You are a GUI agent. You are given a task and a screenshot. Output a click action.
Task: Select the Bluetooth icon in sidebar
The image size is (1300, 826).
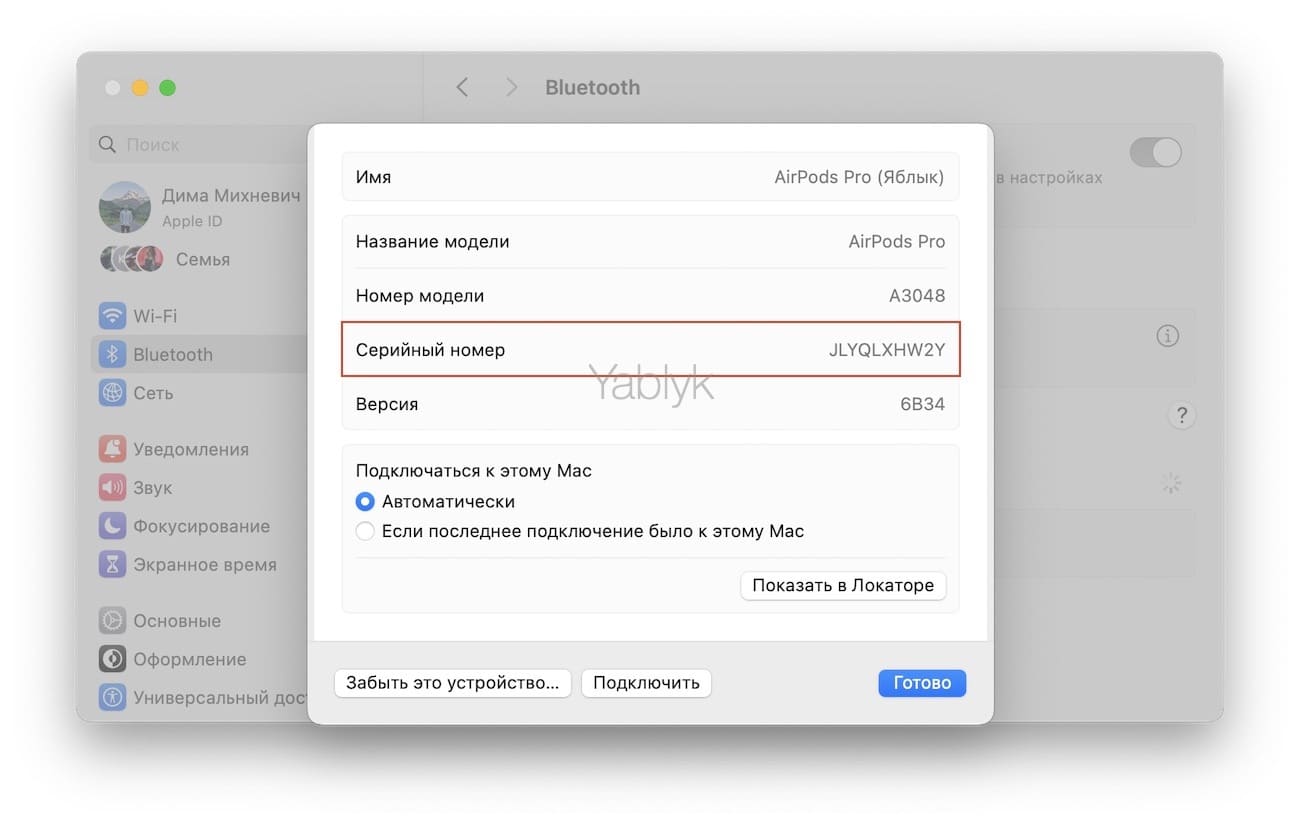coord(112,354)
